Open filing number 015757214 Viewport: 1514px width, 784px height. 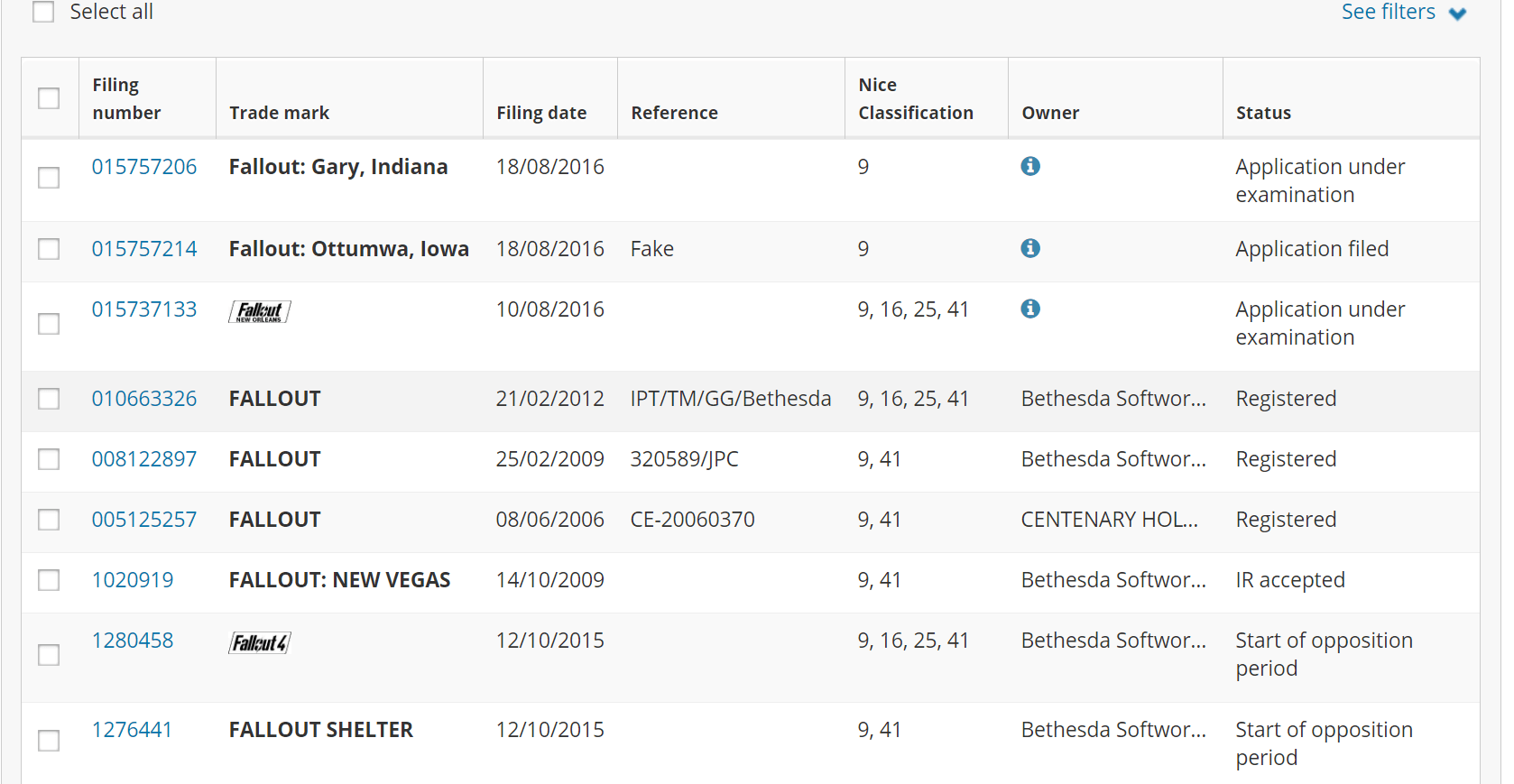tap(144, 249)
